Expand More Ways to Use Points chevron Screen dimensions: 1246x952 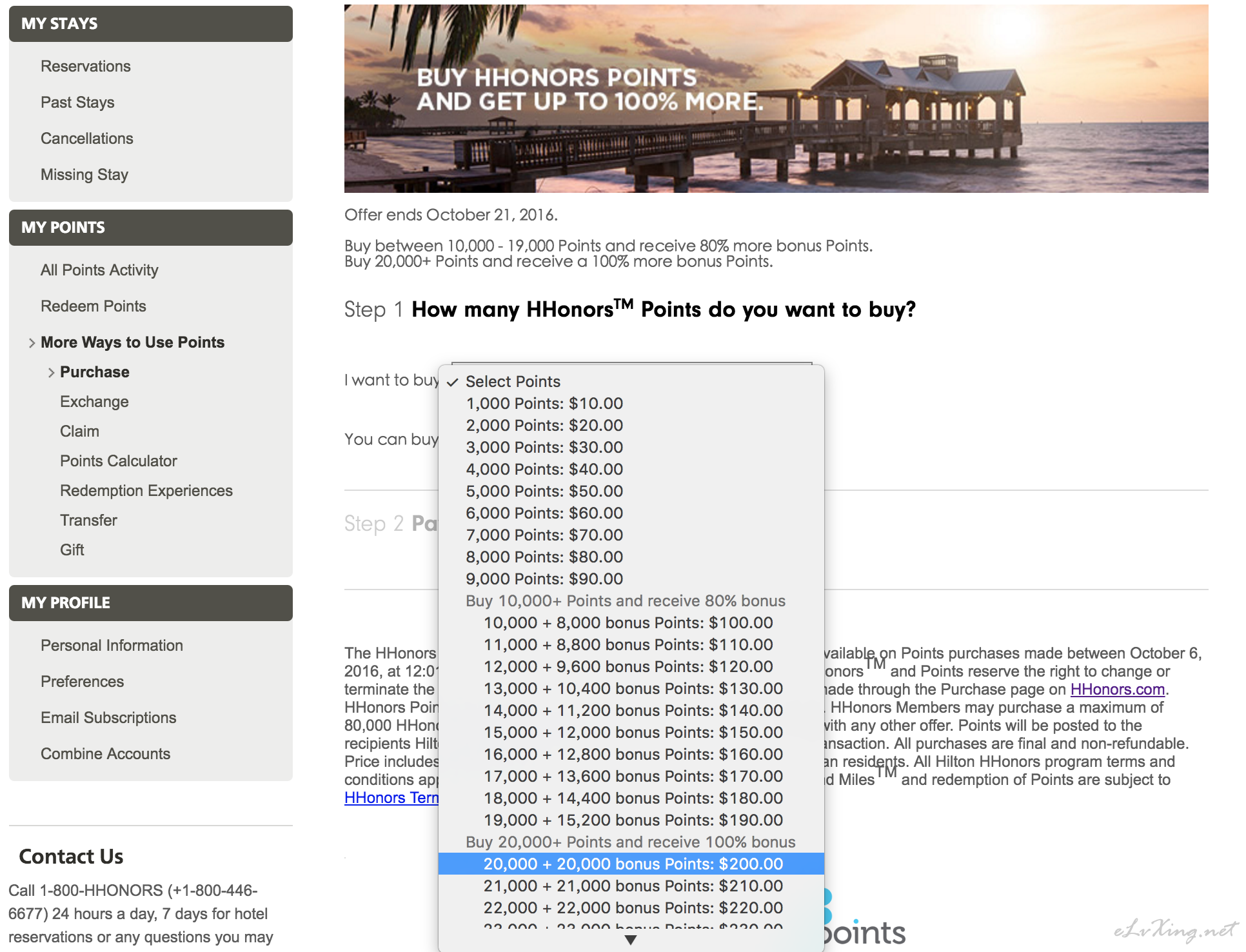(x=32, y=343)
